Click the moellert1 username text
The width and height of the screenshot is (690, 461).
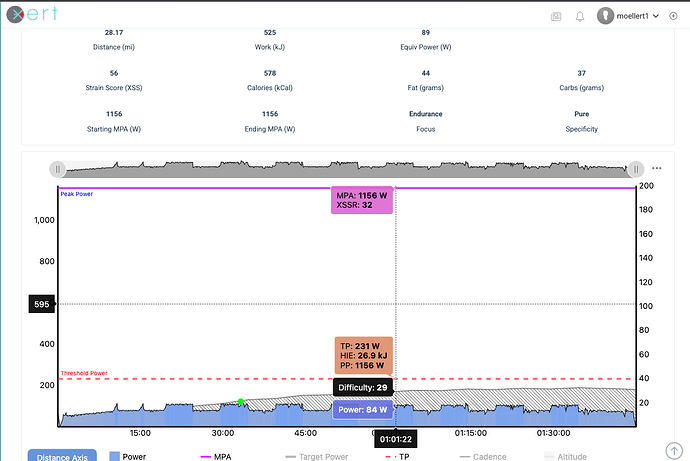click(632, 16)
